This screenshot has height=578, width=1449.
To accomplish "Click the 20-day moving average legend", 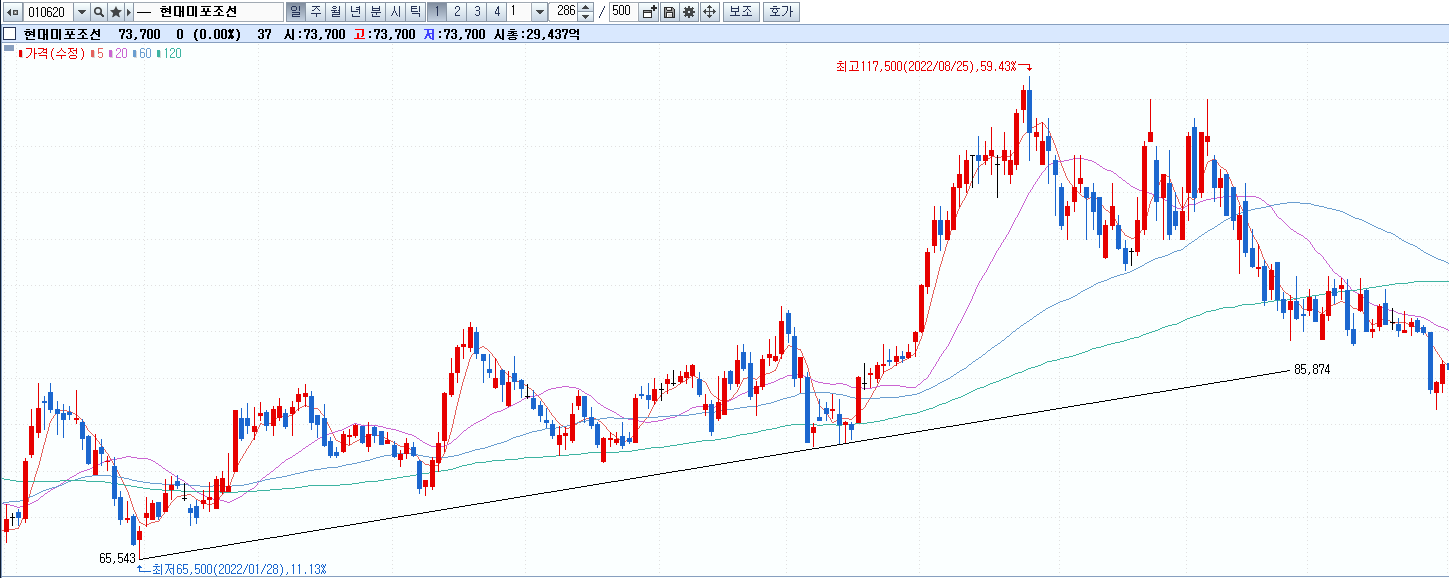I will 118,53.
